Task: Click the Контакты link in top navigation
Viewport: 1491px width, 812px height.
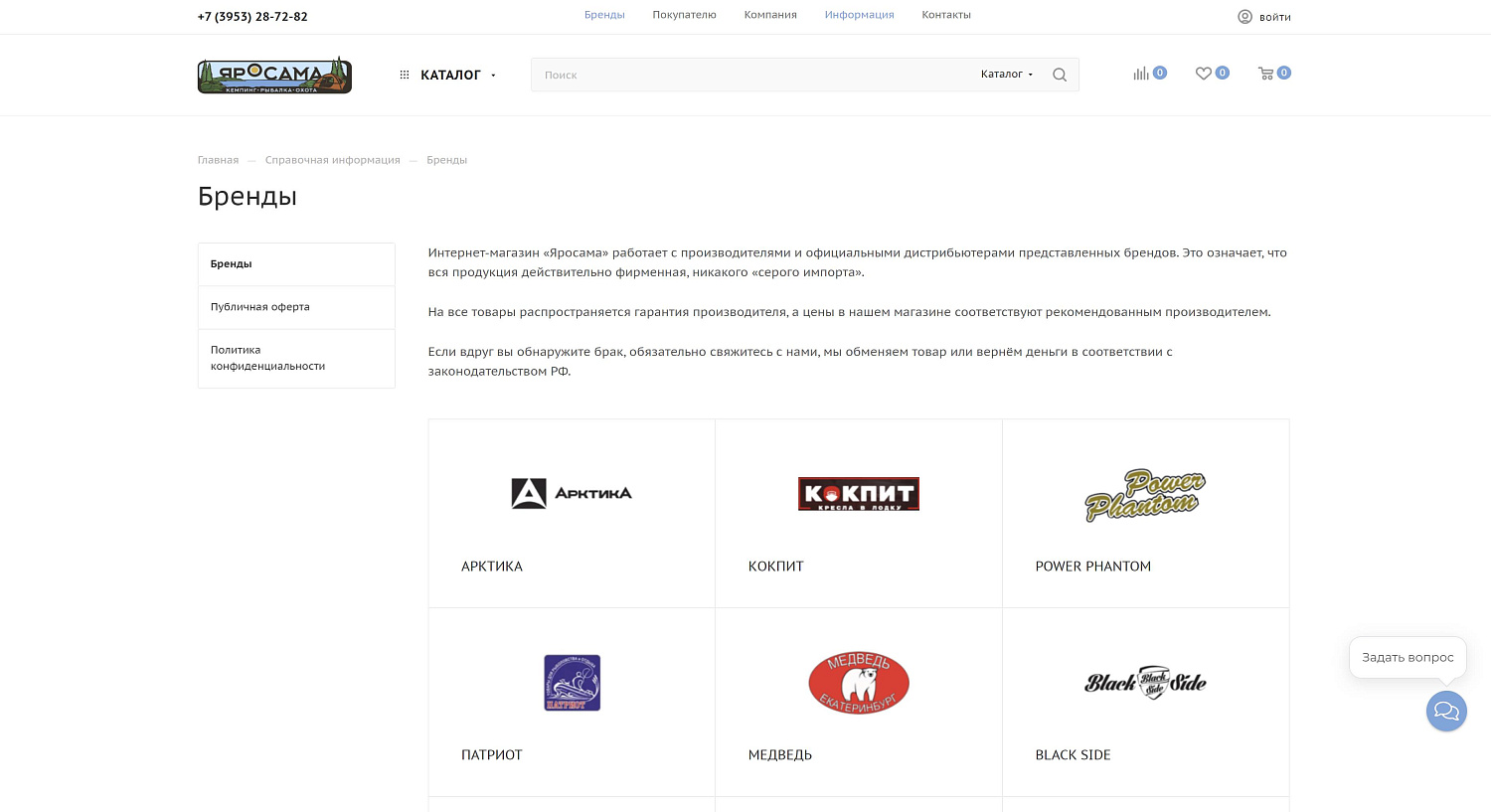Action: [945, 15]
